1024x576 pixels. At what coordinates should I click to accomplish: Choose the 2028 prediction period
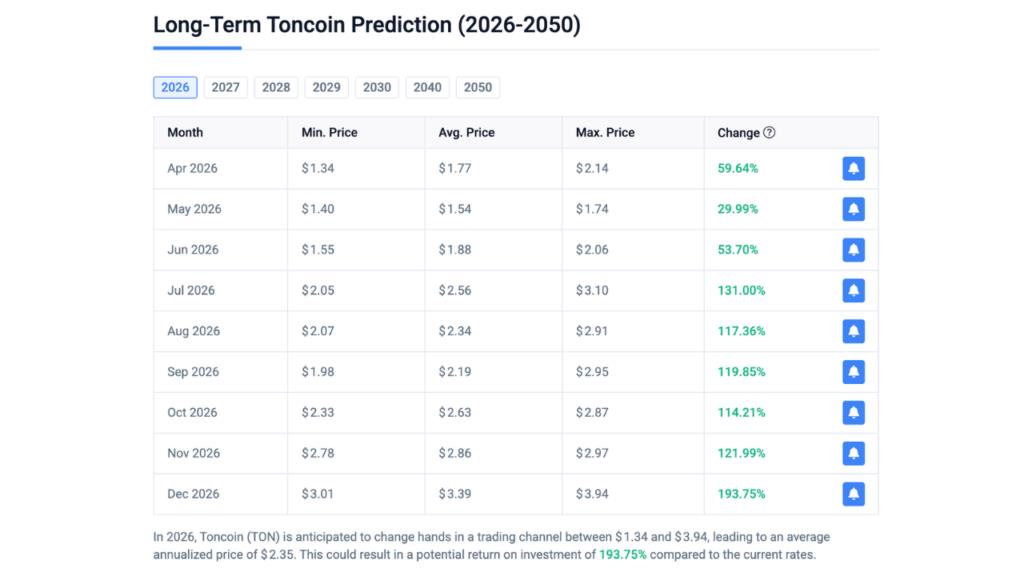(x=276, y=87)
